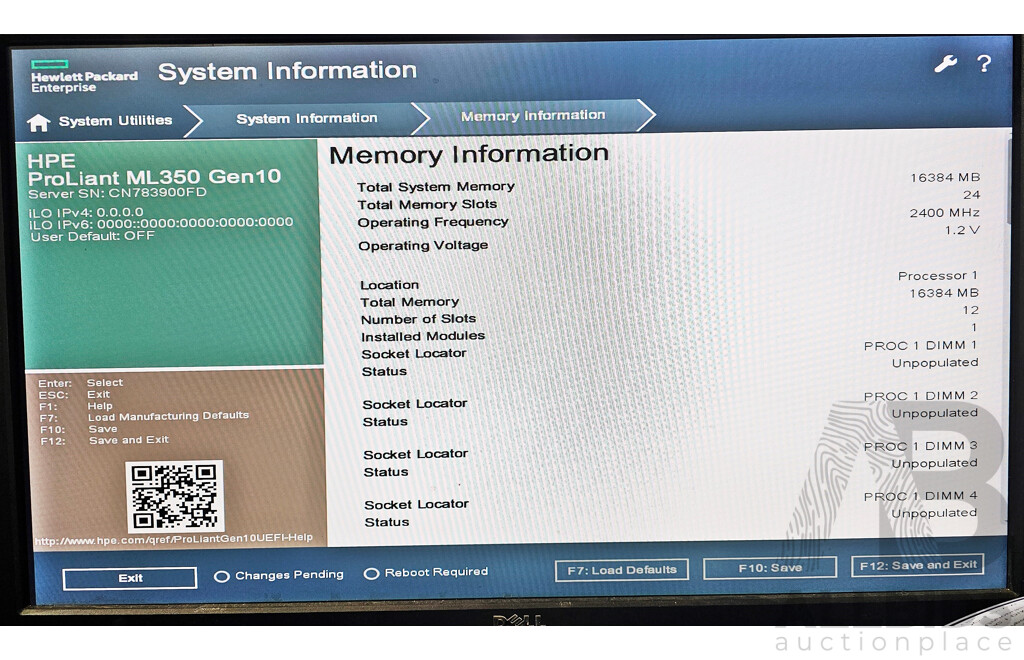
Task: Select the Memory Information breadcrumb
Action: click(x=533, y=116)
